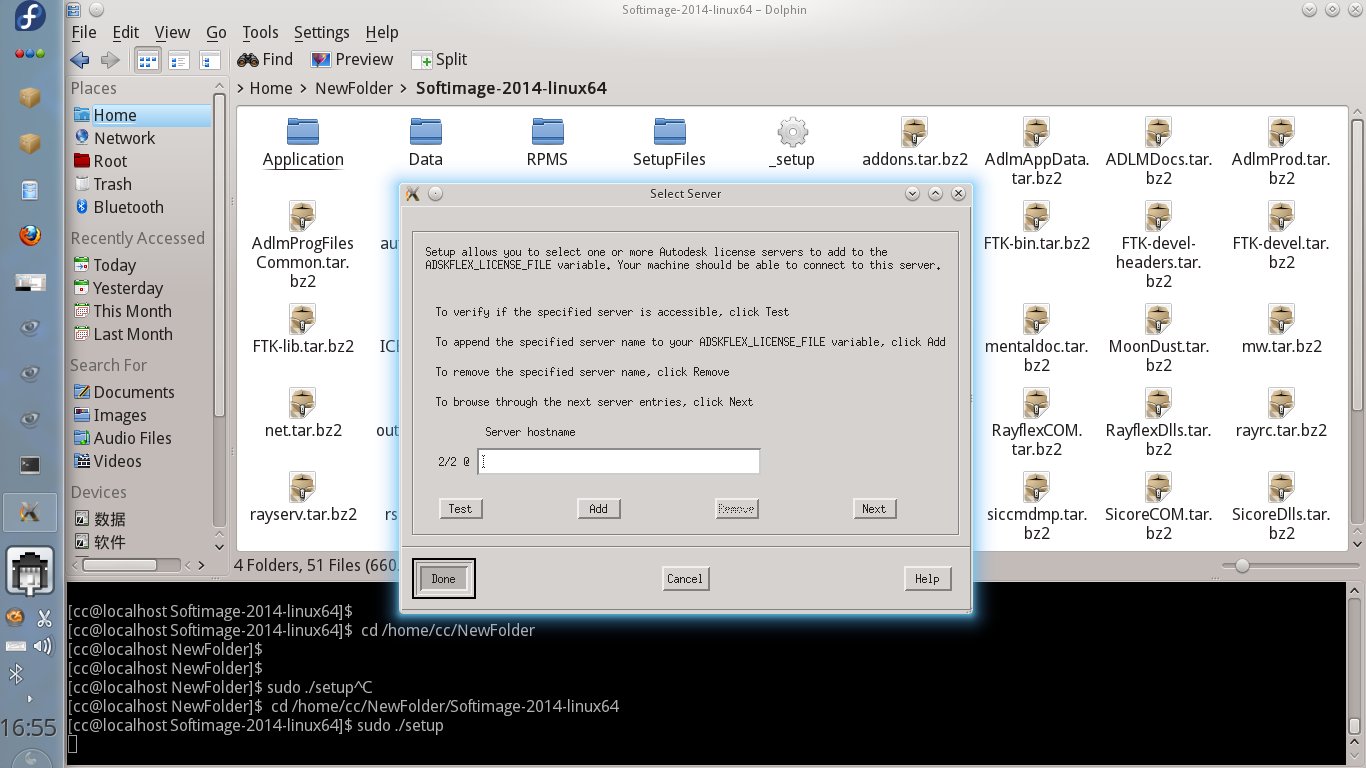Select the SetupFiles folder icon
This screenshot has width=1366, height=768.
point(669,131)
